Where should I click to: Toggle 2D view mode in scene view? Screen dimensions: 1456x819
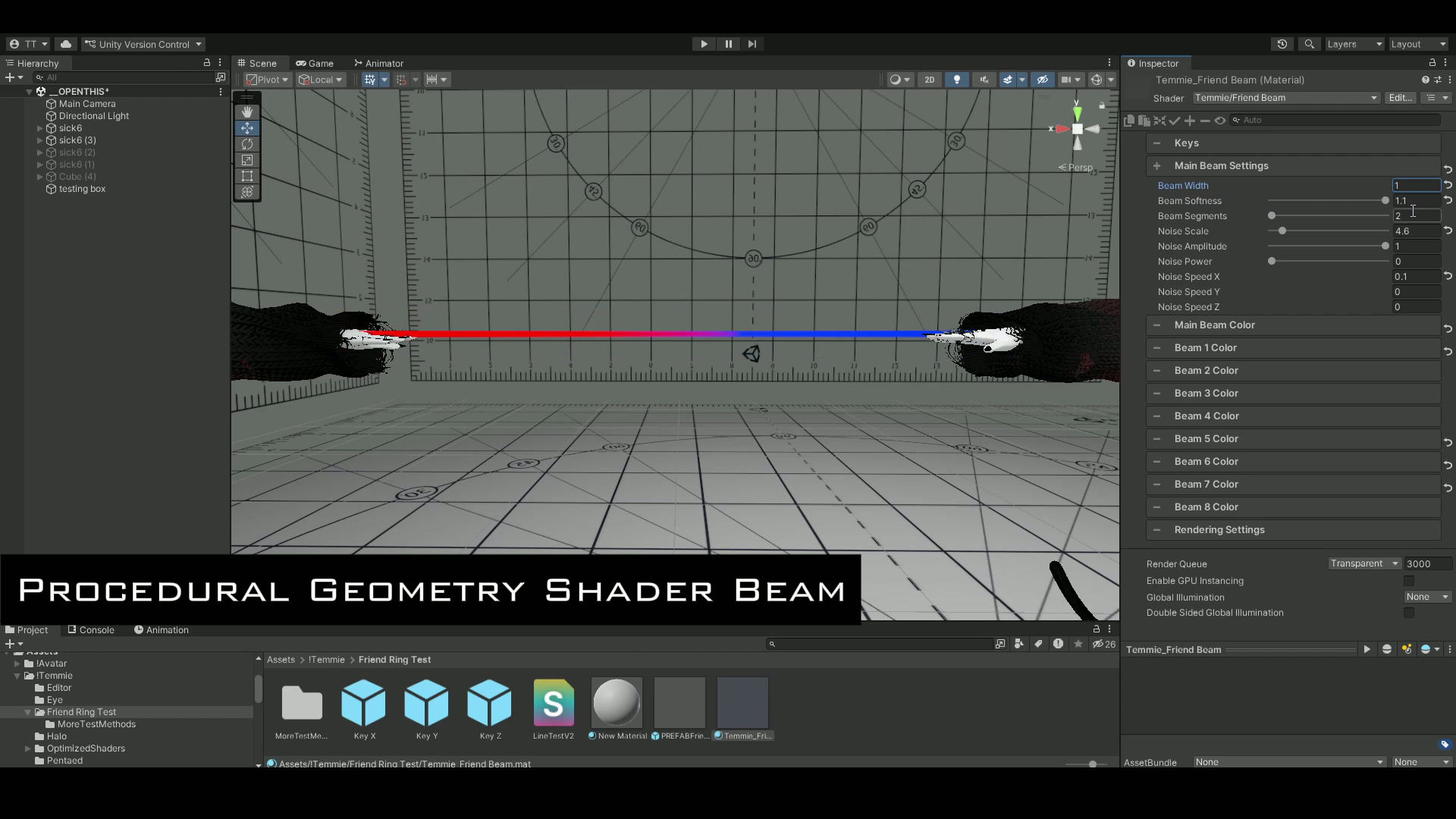click(x=930, y=79)
